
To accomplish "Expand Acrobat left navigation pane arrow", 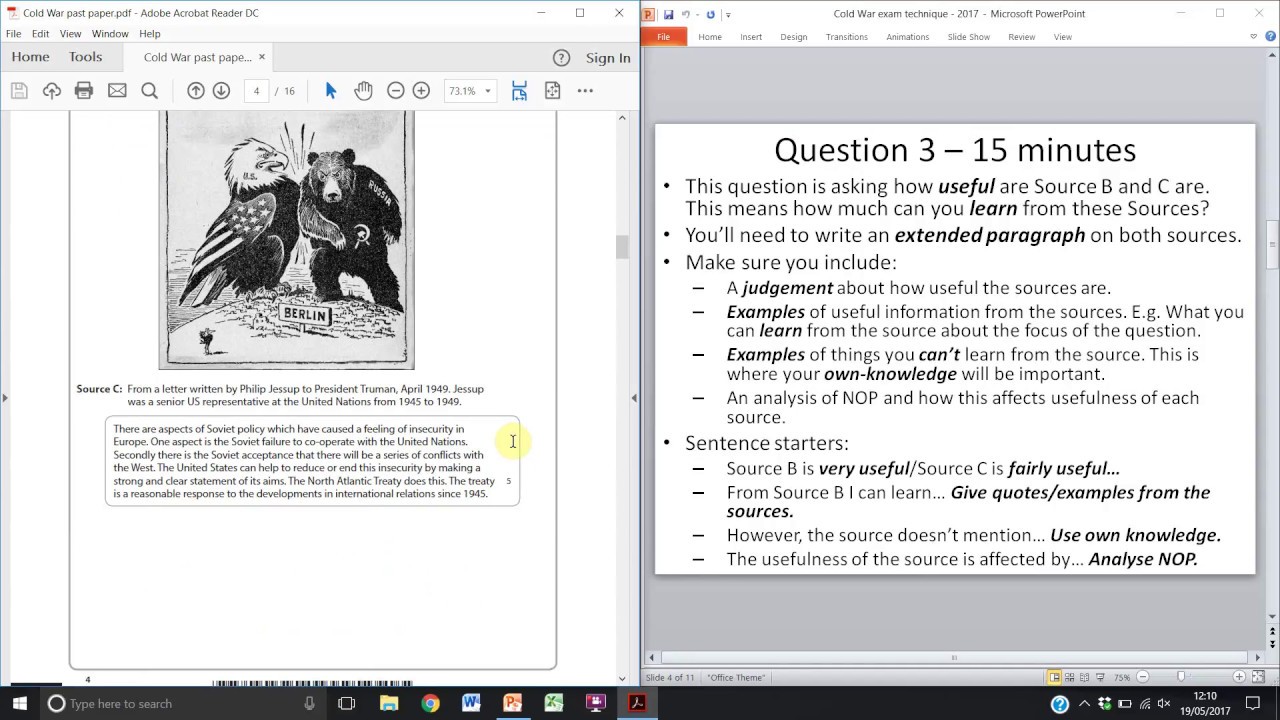I will tap(5, 398).
